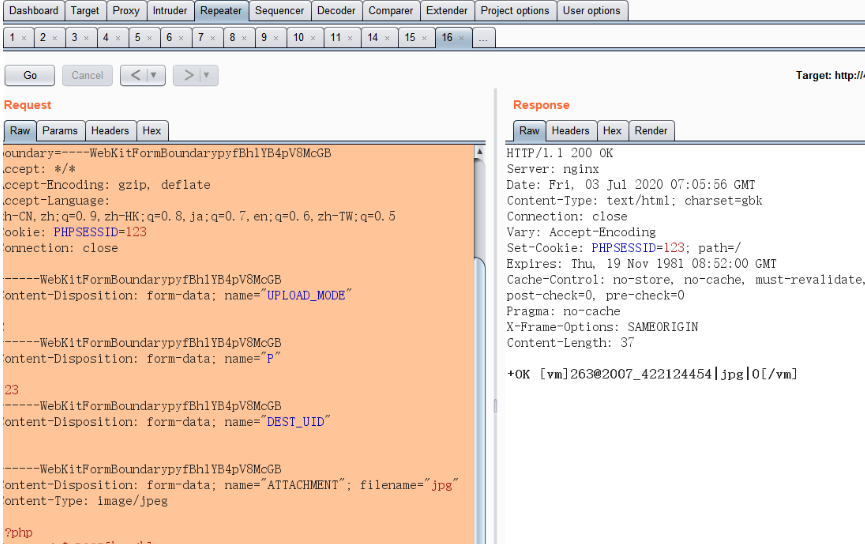This screenshot has width=865, height=544.
Task: Click the Content-Type: image/jpeg request line
Action: (86, 501)
